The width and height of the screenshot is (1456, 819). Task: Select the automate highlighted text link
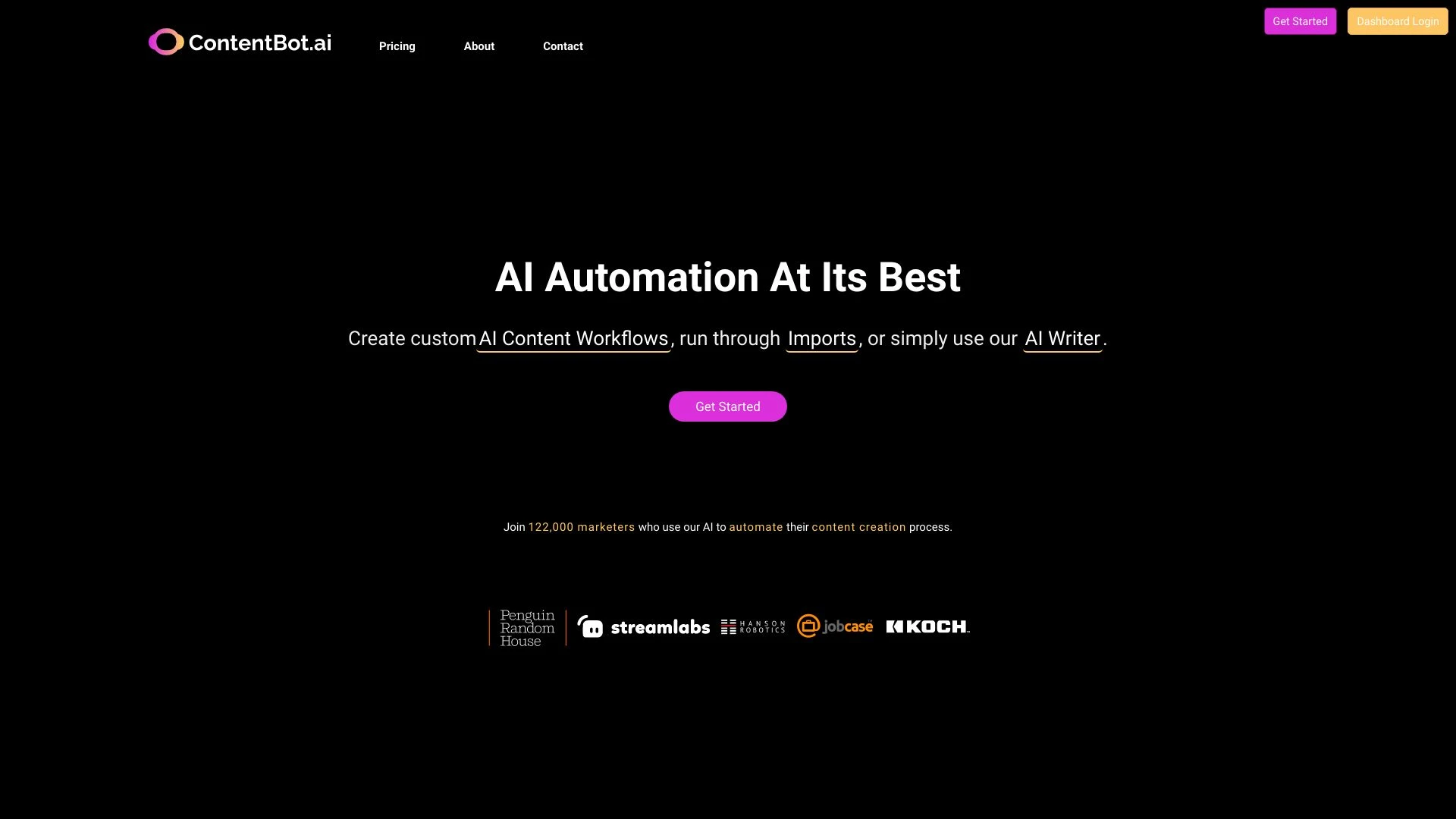[756, 527]
